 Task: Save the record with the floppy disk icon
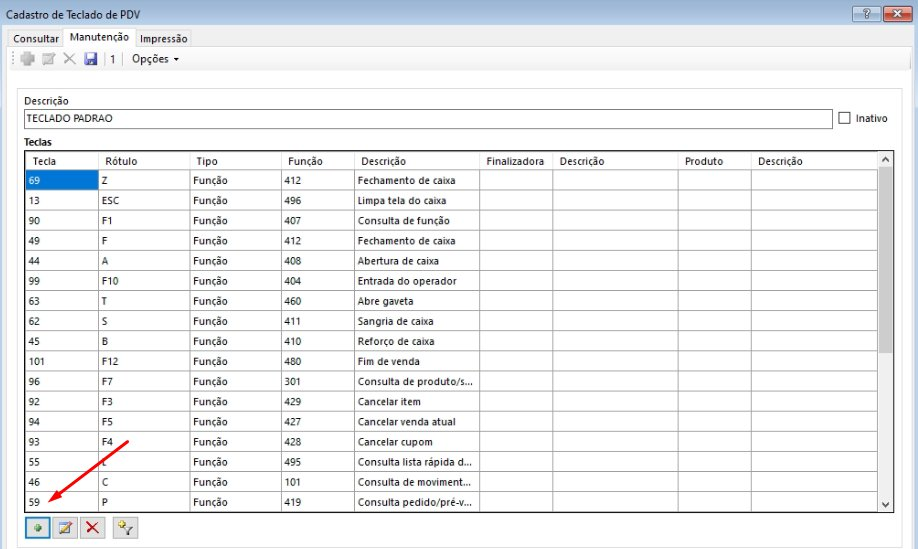click(x=90, y=59)
